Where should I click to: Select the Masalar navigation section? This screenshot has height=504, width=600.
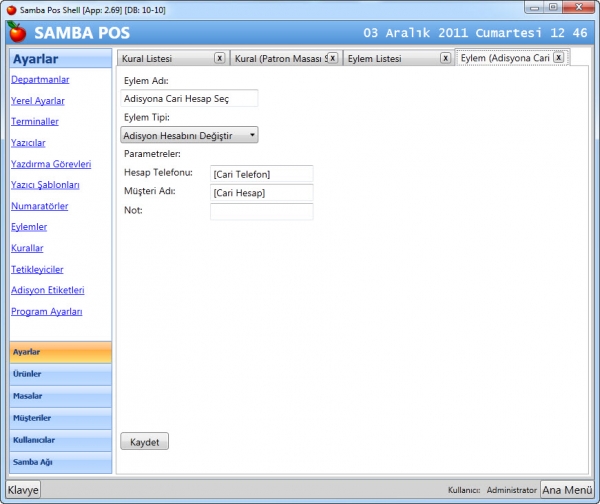coord(61,396)
